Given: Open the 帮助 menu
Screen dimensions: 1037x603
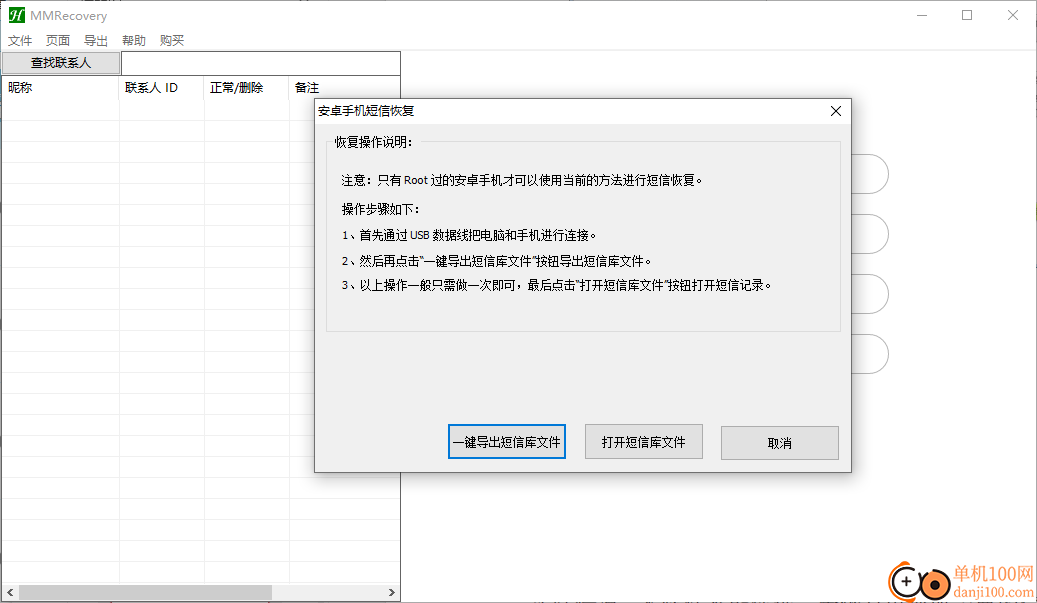Looking at the screenshot, I should (134, 40).
